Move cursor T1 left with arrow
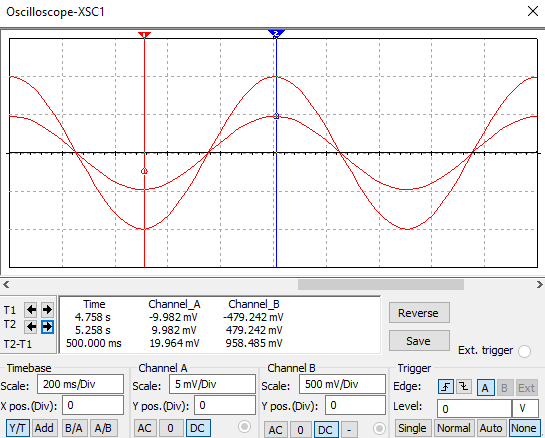 coord(31,309)
